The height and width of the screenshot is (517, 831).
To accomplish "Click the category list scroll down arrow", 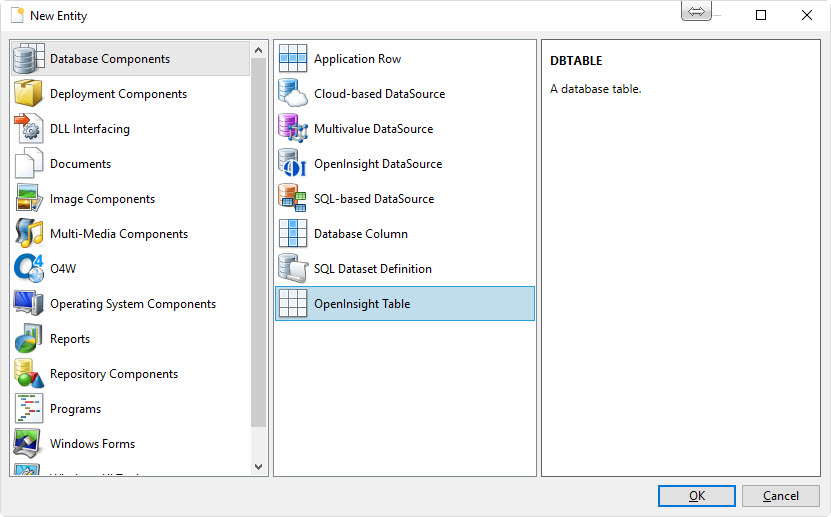I will point(259,467).
